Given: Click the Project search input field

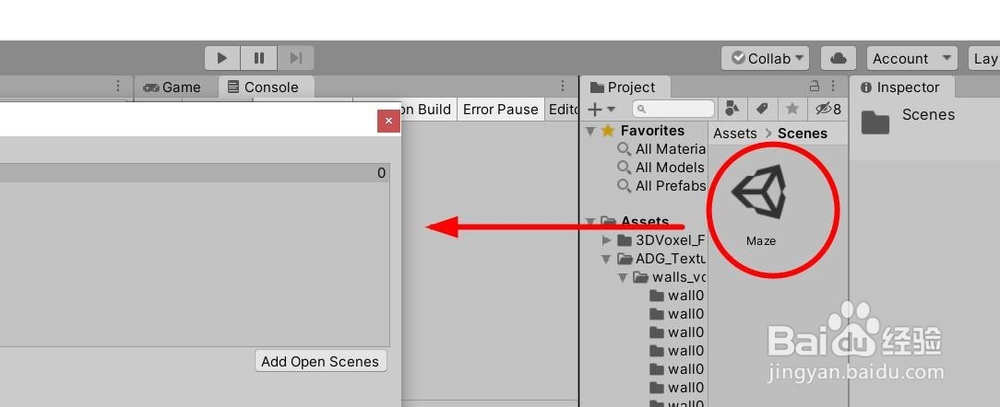Looking at the screenshot, I should coord(673,109).
